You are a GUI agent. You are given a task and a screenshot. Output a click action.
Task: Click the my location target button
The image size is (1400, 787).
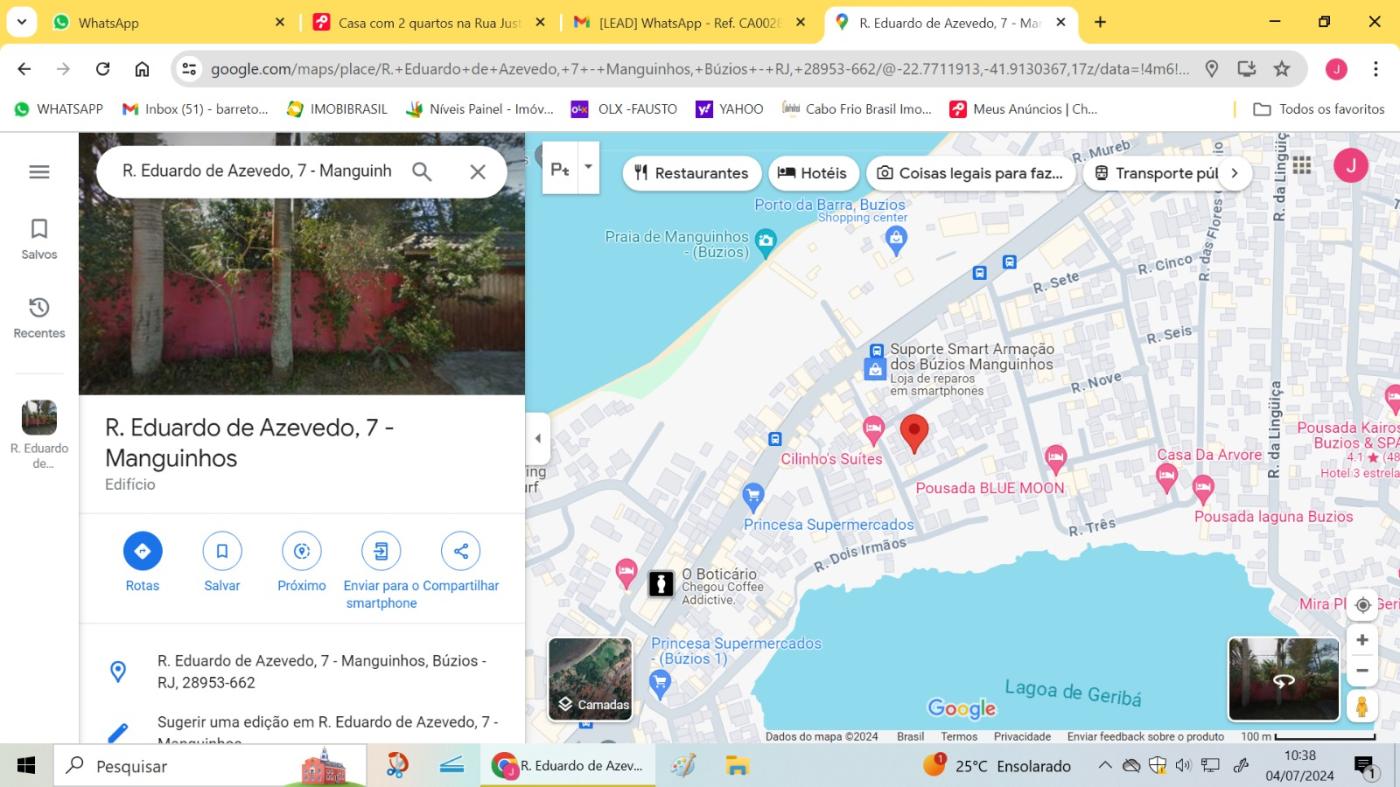click(x=1362, y=605)
